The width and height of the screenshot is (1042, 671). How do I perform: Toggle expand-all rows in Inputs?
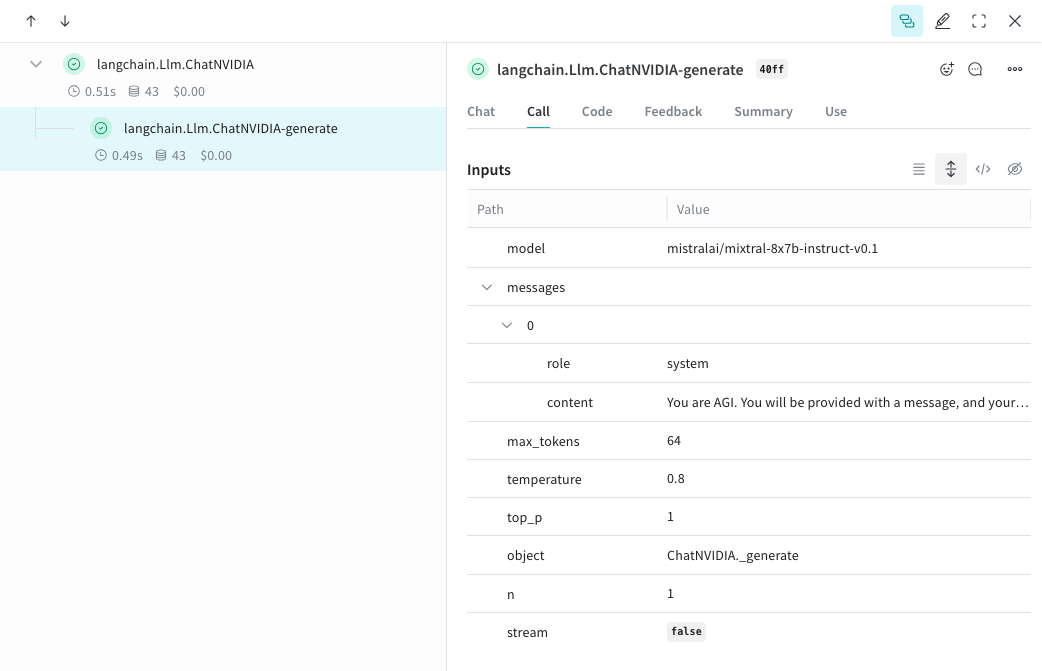tap(951, 170)
